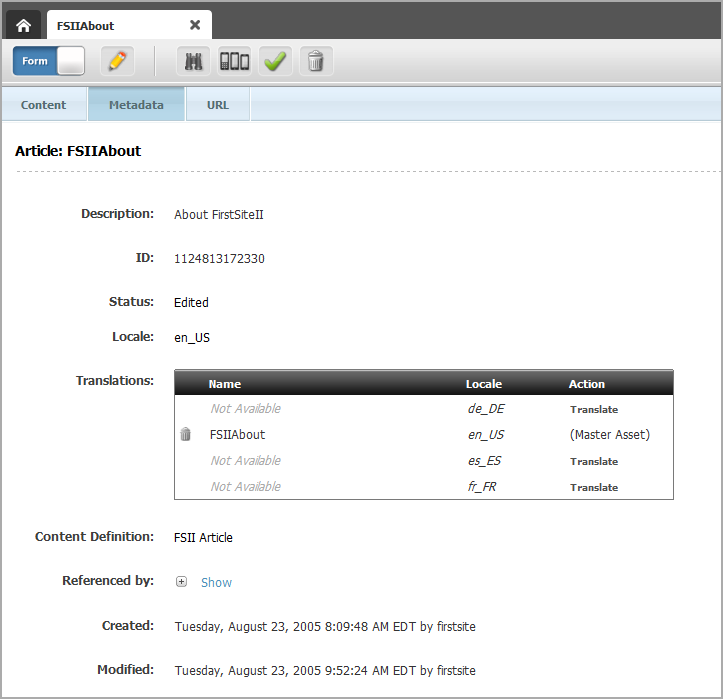The height and width of the screenshot is (699, 723).
Task: Click Translate for fr_FR locale
Action: click(x=594, y=487)
